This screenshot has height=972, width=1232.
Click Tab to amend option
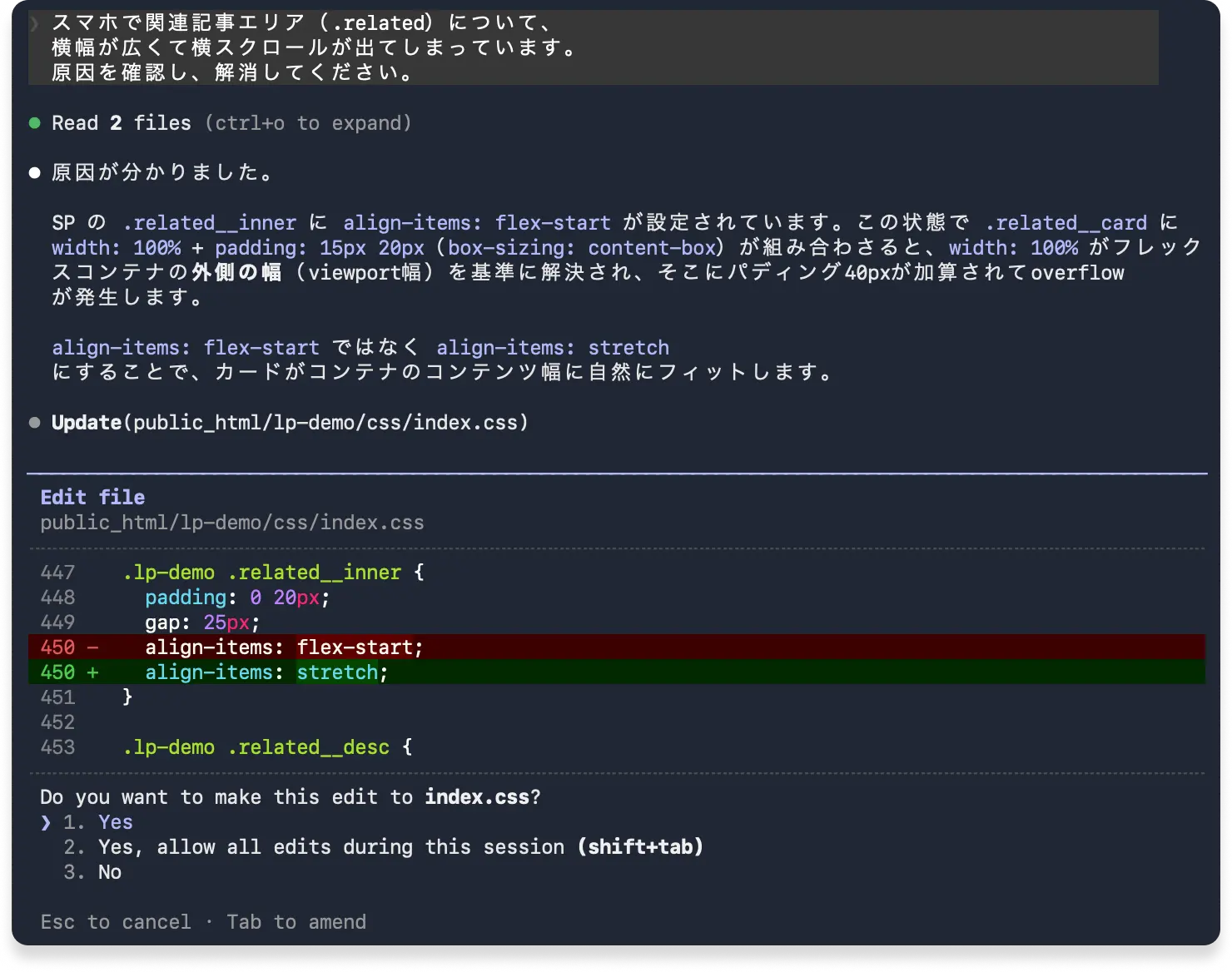coord(296,921)
